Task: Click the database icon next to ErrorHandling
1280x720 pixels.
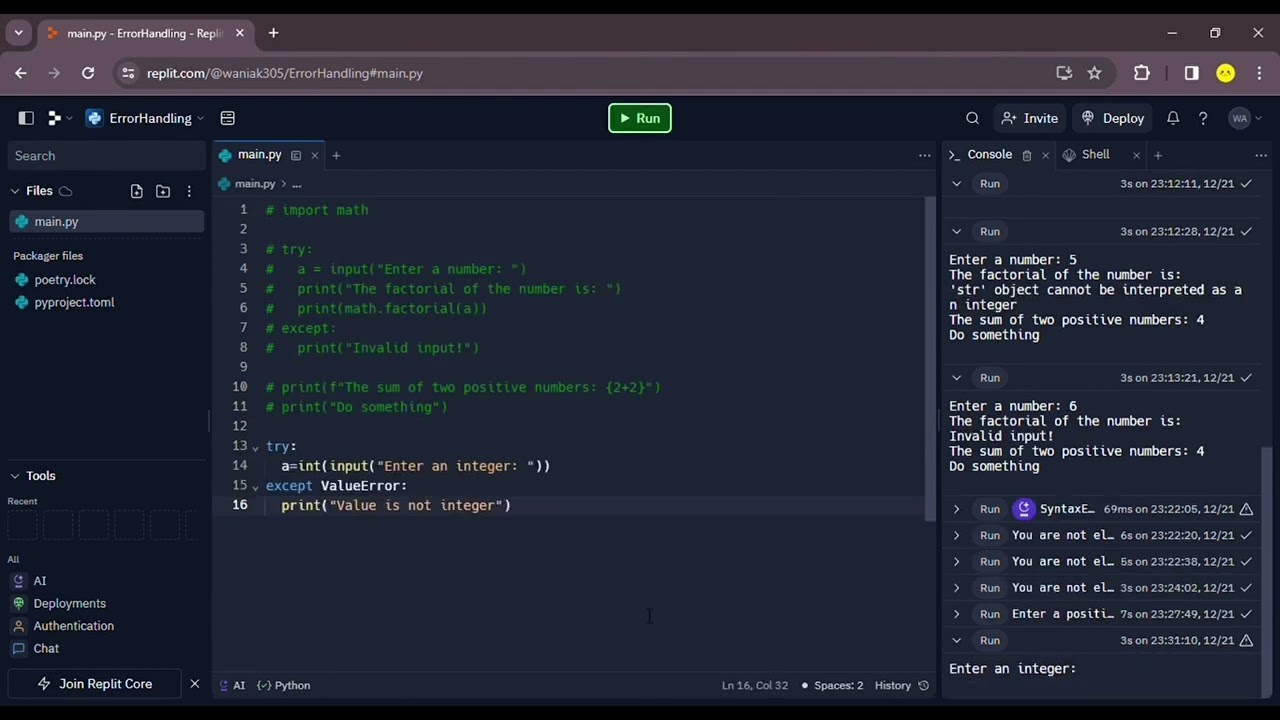Action: coord(228,118)
